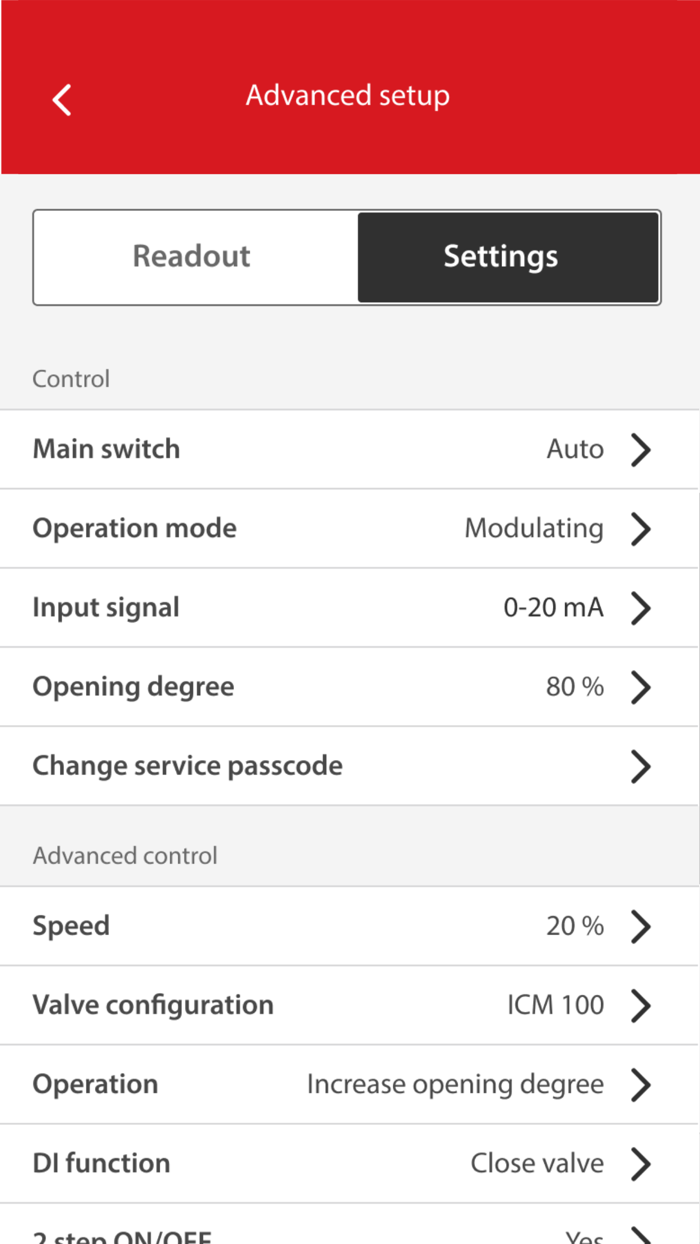Expand the Main switch row chevron
700x1244 pixels.
coord(641,449)
